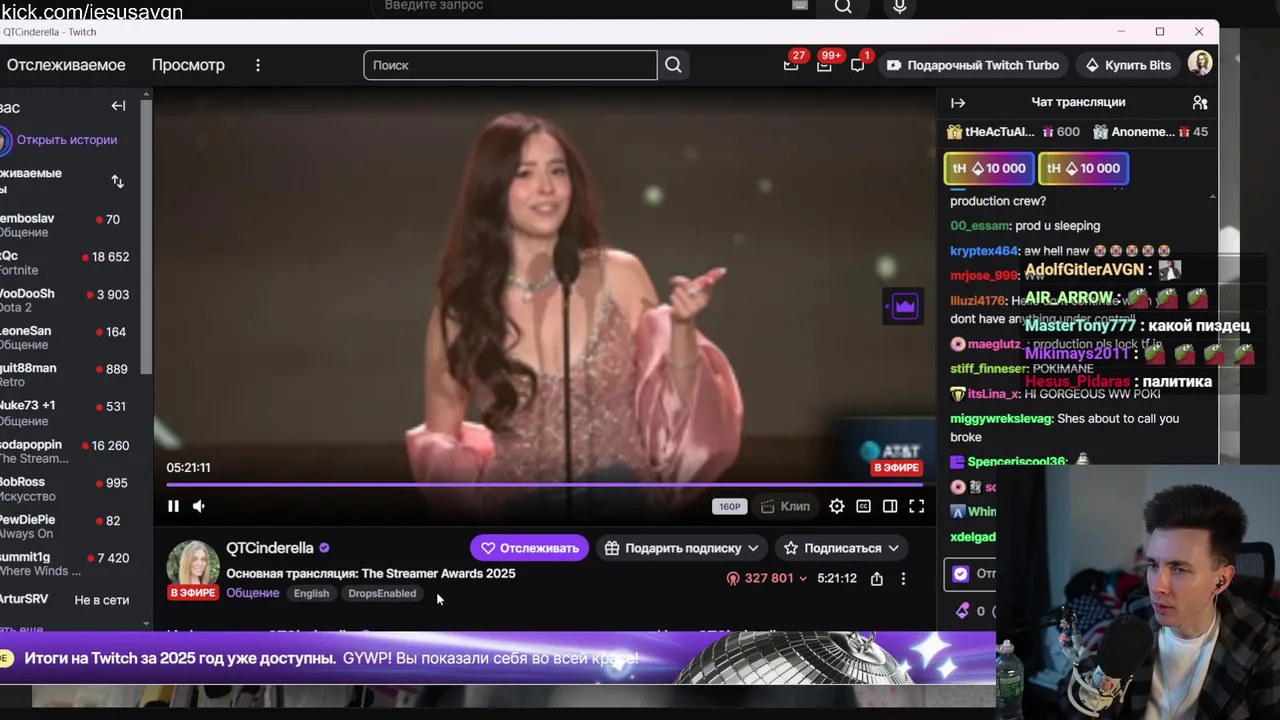Open the Итоги на Twitch за 2025 banner
1280x720 pixels.
click(498, 658)
